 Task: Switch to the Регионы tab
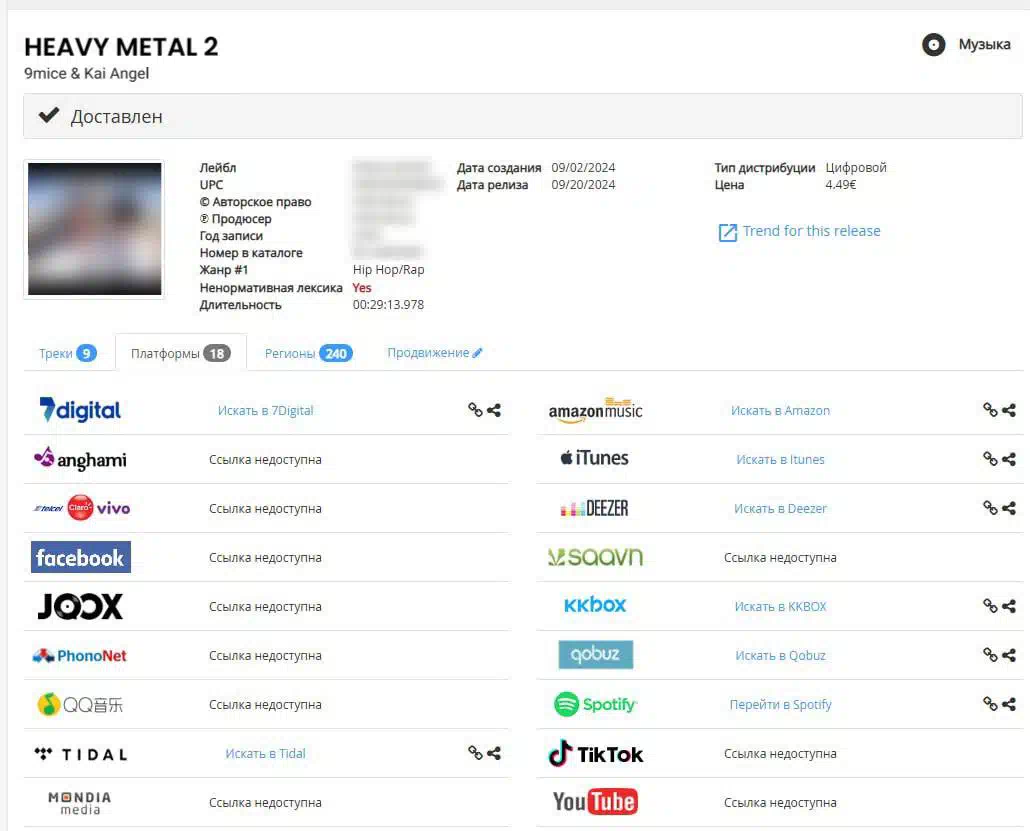tap(308, 353)
